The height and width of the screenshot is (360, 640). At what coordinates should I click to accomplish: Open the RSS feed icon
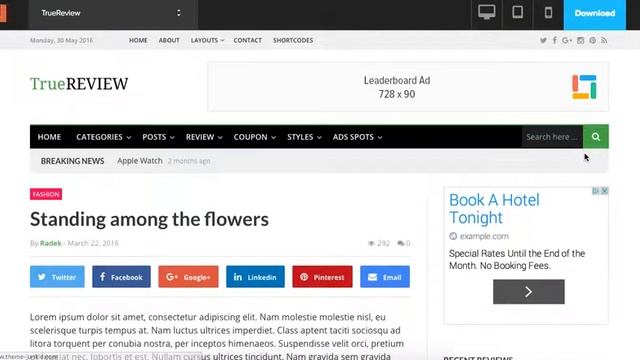point(604,40)
